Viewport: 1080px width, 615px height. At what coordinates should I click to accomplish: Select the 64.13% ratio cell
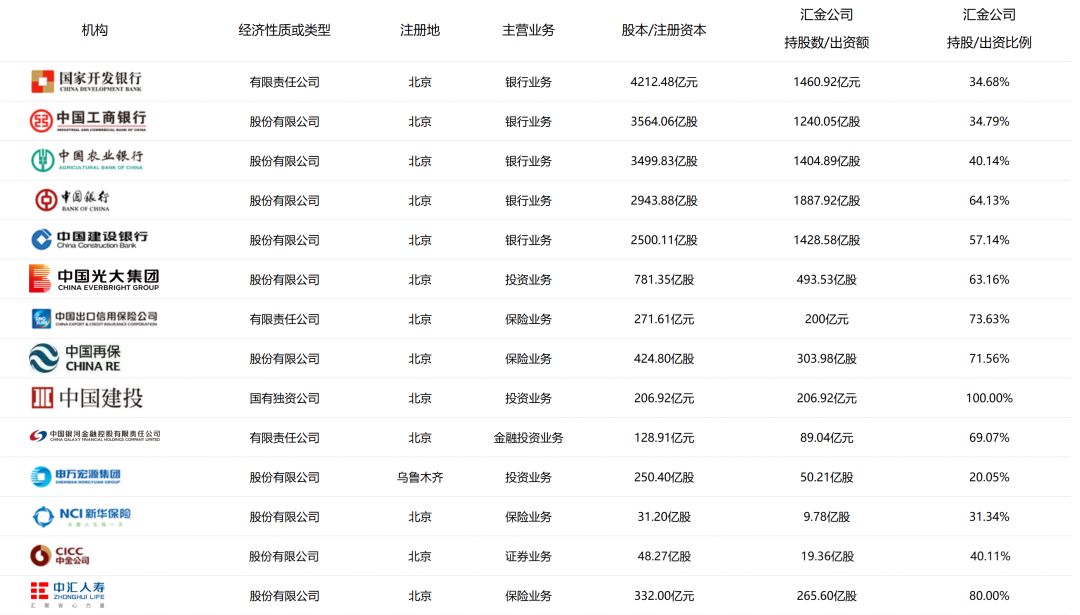(989, 200)
